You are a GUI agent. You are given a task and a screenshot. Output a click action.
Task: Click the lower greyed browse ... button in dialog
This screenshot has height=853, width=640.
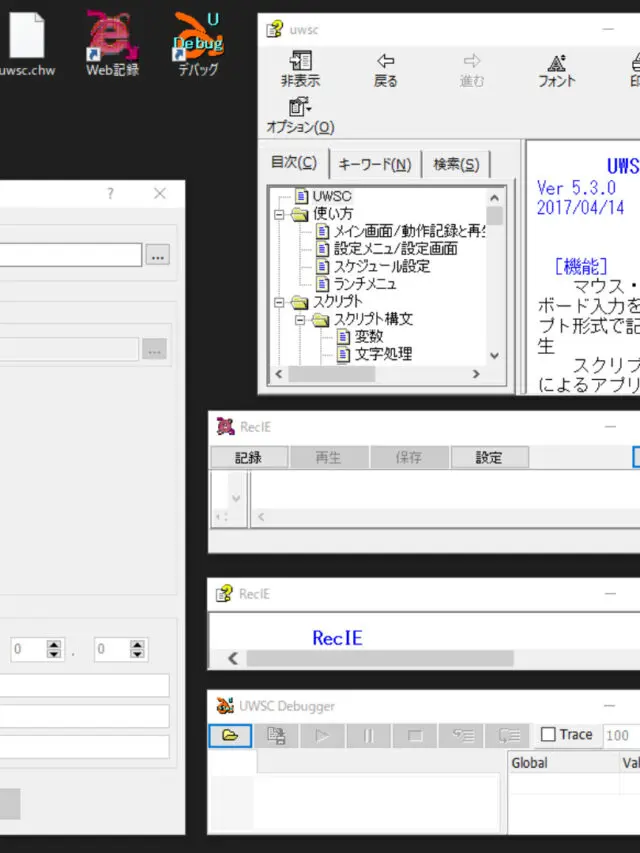(154, 349)
